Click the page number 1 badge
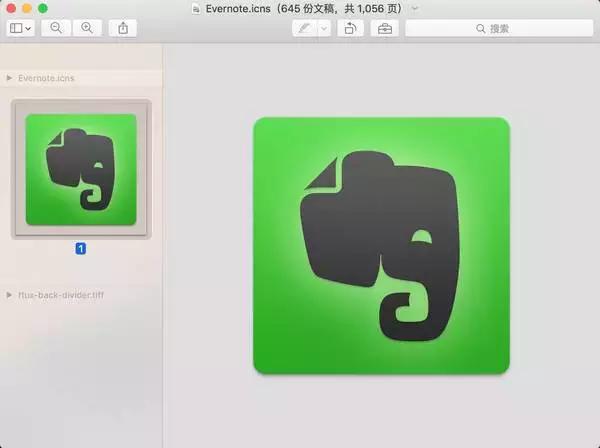Image resolution: width=600 pixels, height=448 pixels. [81, 249]
